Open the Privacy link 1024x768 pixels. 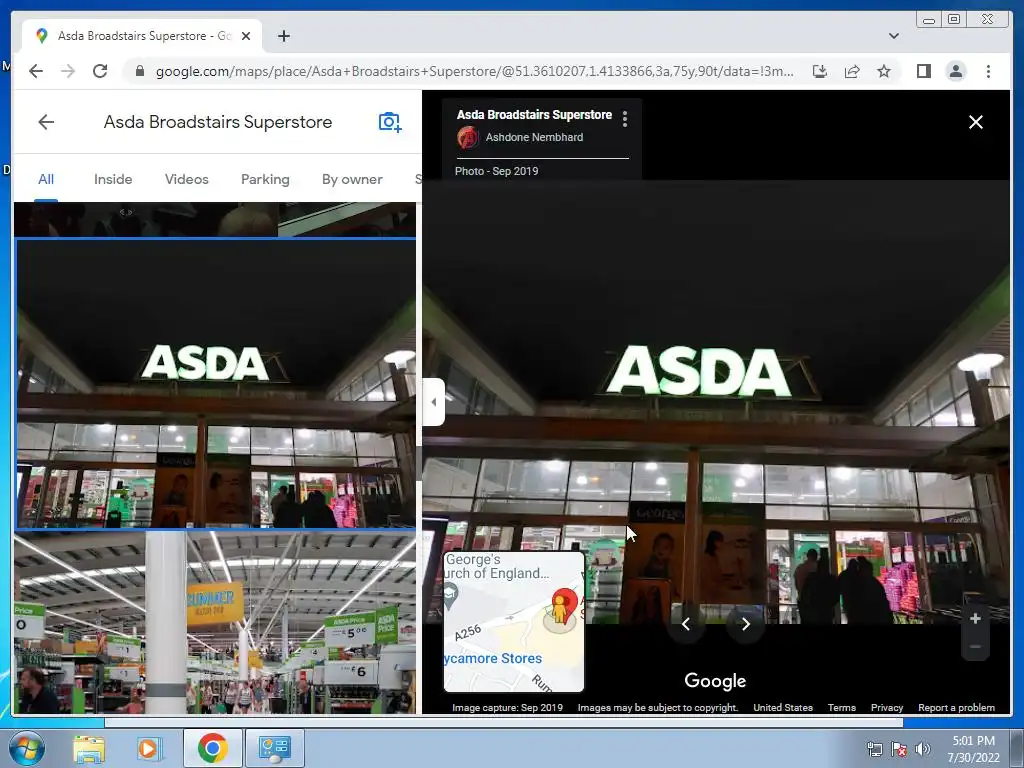point(887,707)
